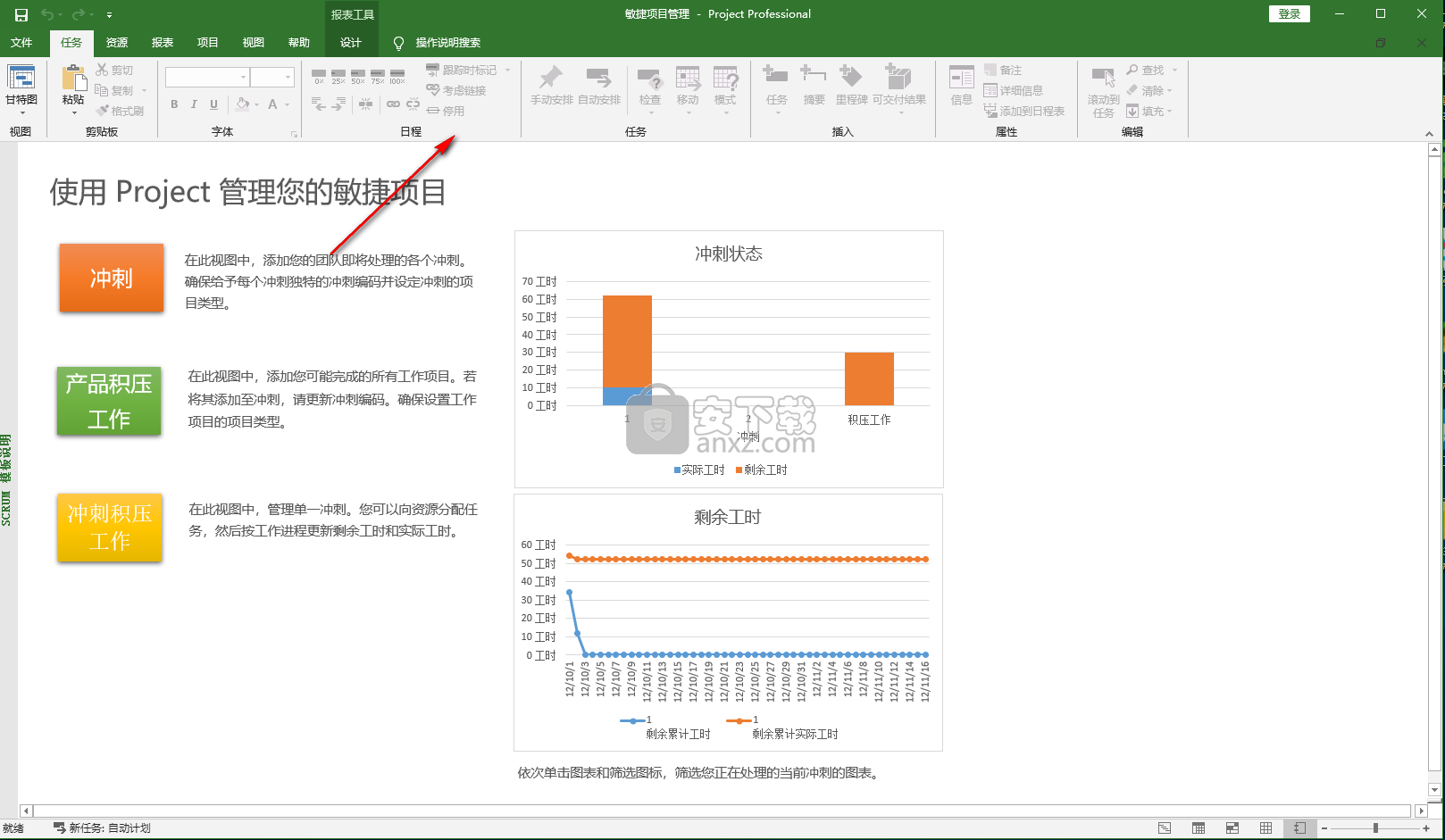Collapse the ribbon using chevron arrow

(x=1429, y=134)
